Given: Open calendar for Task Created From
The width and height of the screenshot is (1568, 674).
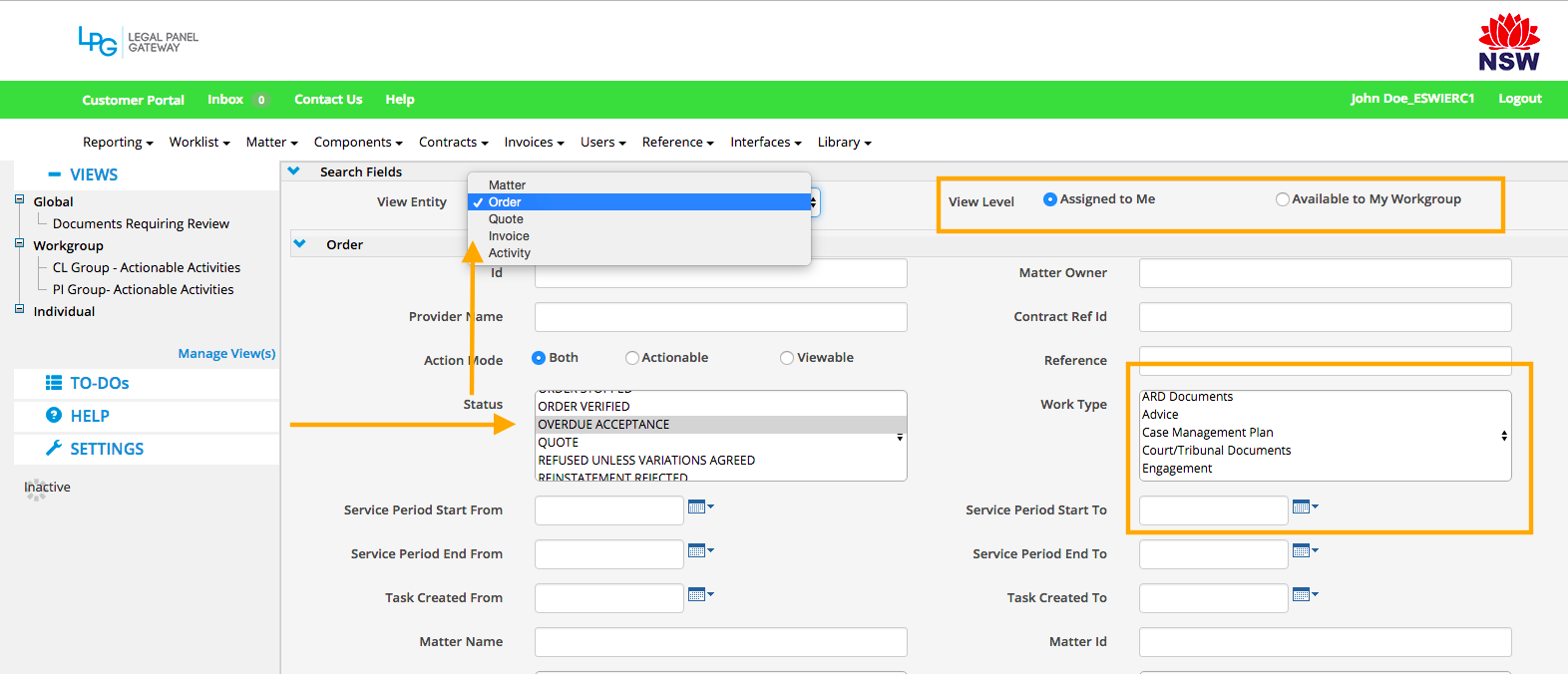Looking at the screenshot, I should coord(700,594).
